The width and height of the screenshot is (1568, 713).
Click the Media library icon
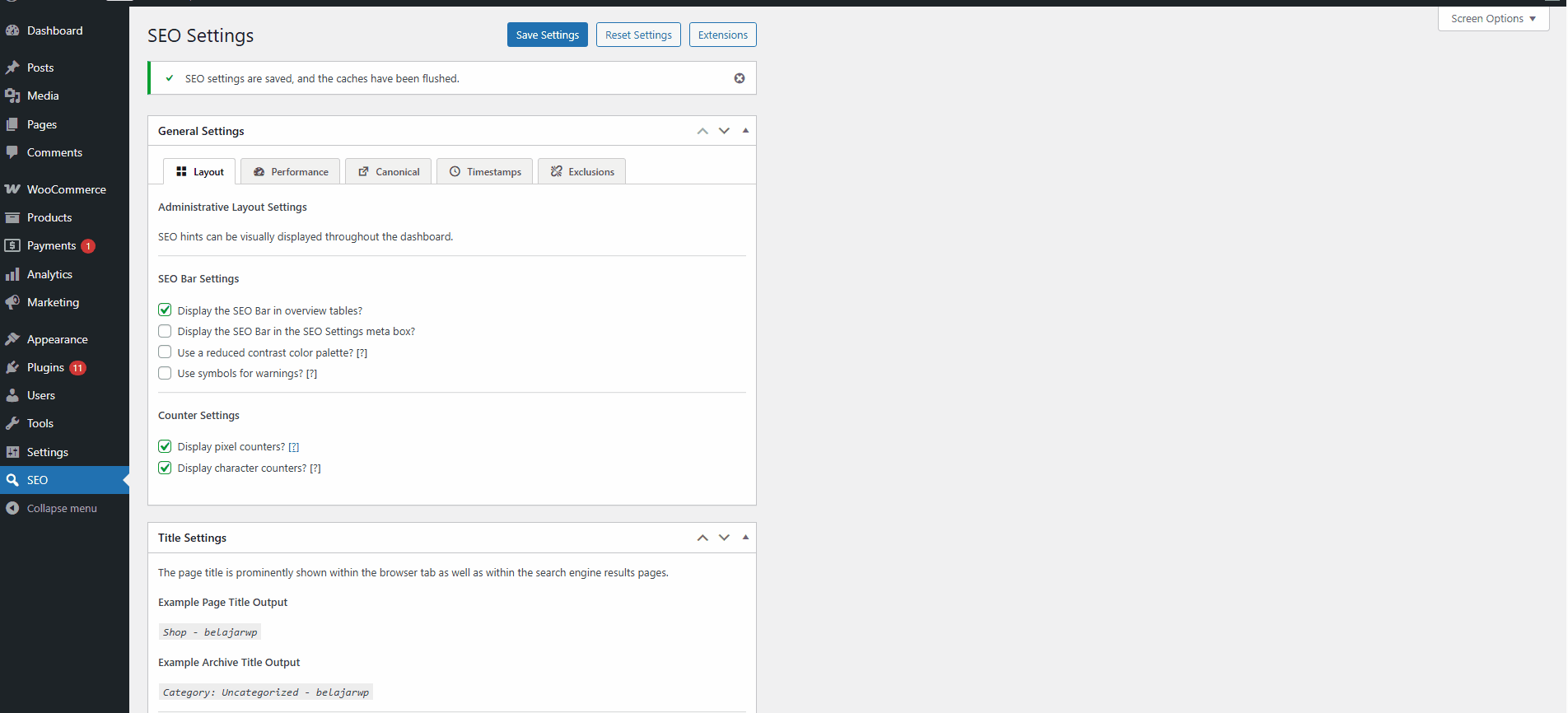[12, 96]
